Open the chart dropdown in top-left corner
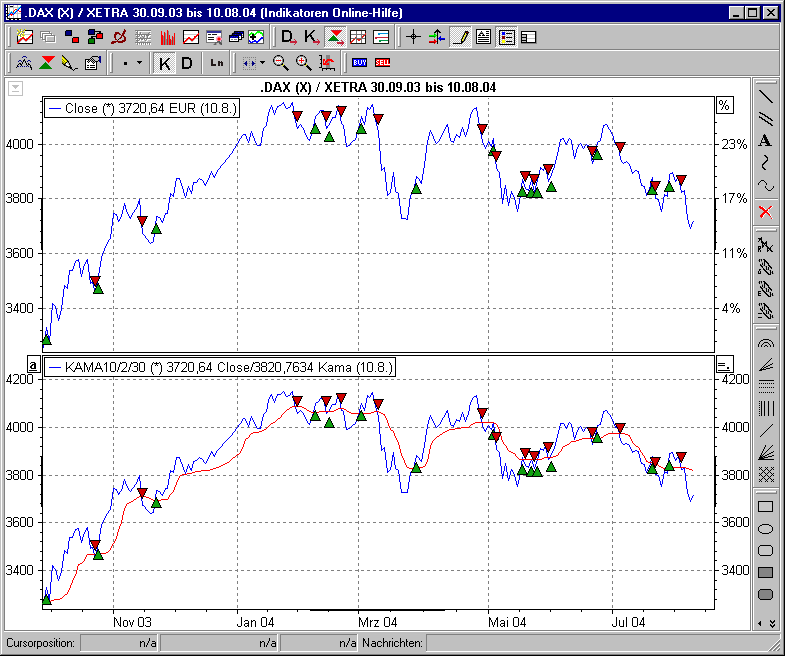 (15, 88)
